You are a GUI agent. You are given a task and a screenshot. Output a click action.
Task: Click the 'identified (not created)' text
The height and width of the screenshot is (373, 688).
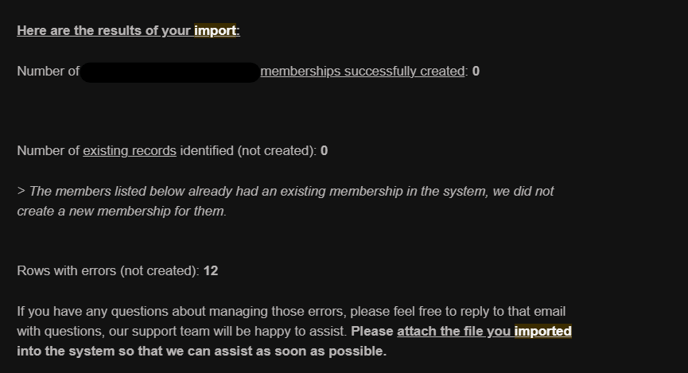[248, 151]
